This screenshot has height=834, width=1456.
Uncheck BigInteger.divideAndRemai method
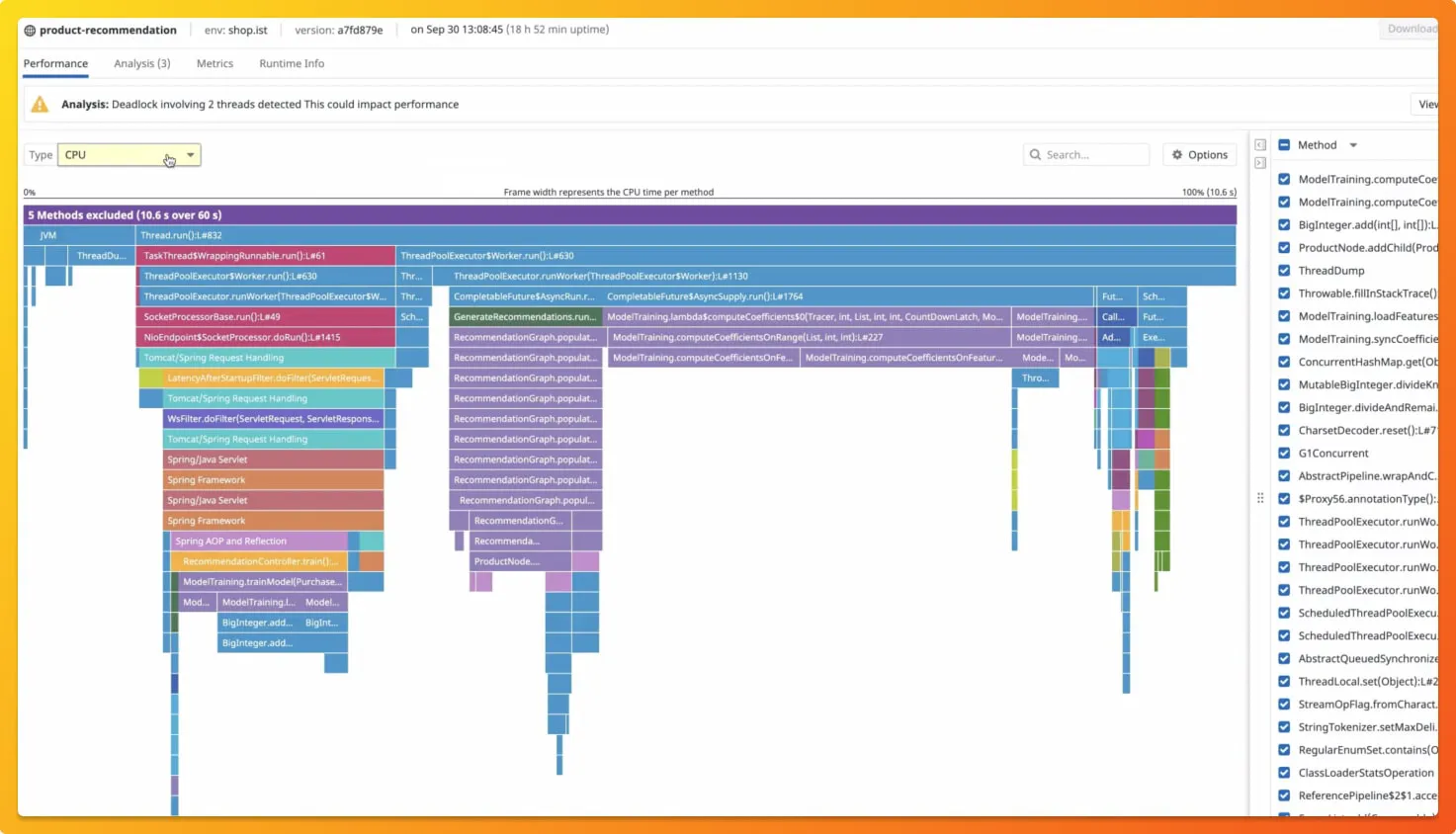(1284, 407)
